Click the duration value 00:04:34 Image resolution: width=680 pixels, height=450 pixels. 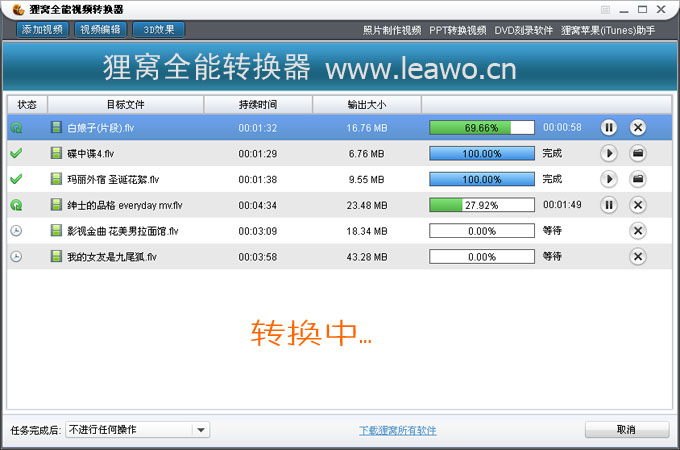[x=258, y=205]
